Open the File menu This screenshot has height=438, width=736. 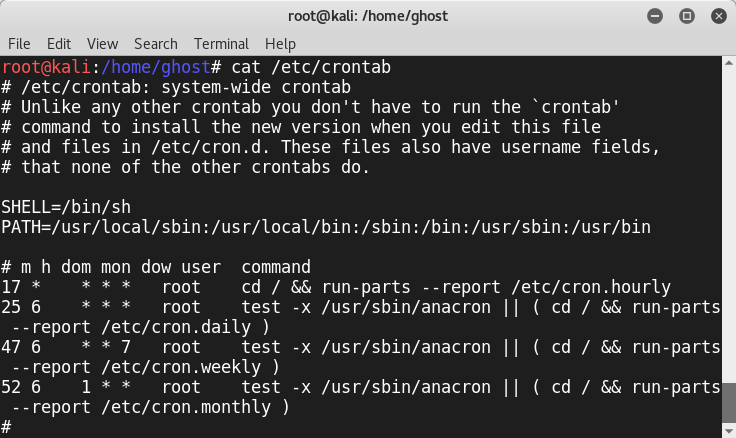(x=19, y=44)
